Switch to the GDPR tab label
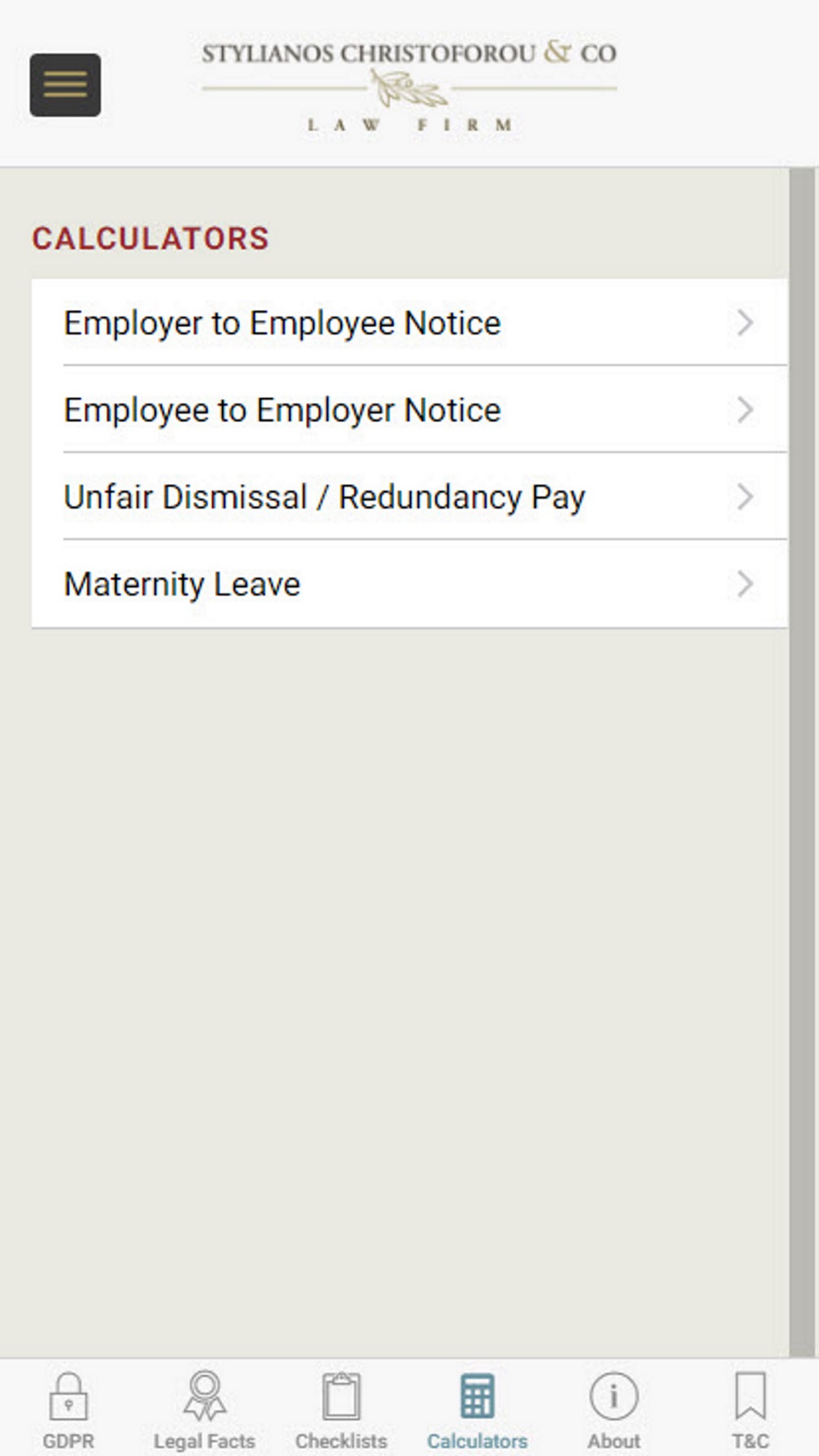This screenshot has height=1456, width=819. [69, 1440]
